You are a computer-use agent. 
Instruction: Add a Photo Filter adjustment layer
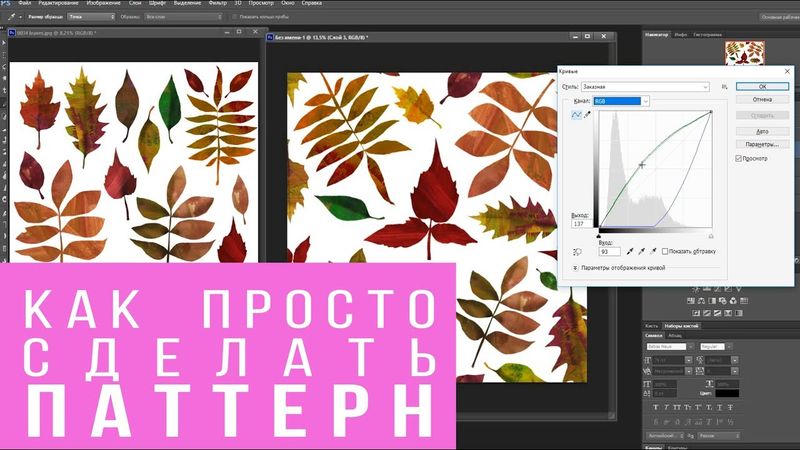coord(723,301)
